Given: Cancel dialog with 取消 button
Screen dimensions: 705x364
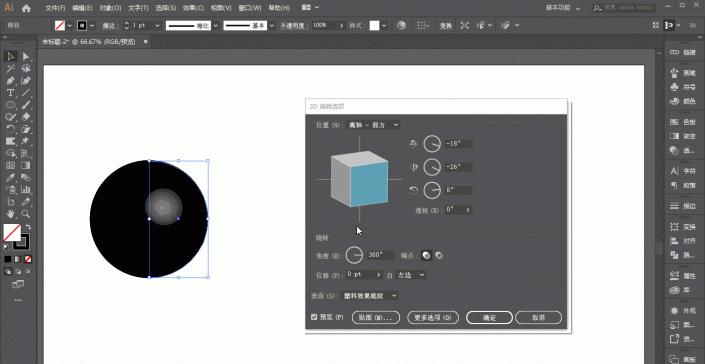Looking at the screenshot, I should (538, 317).
